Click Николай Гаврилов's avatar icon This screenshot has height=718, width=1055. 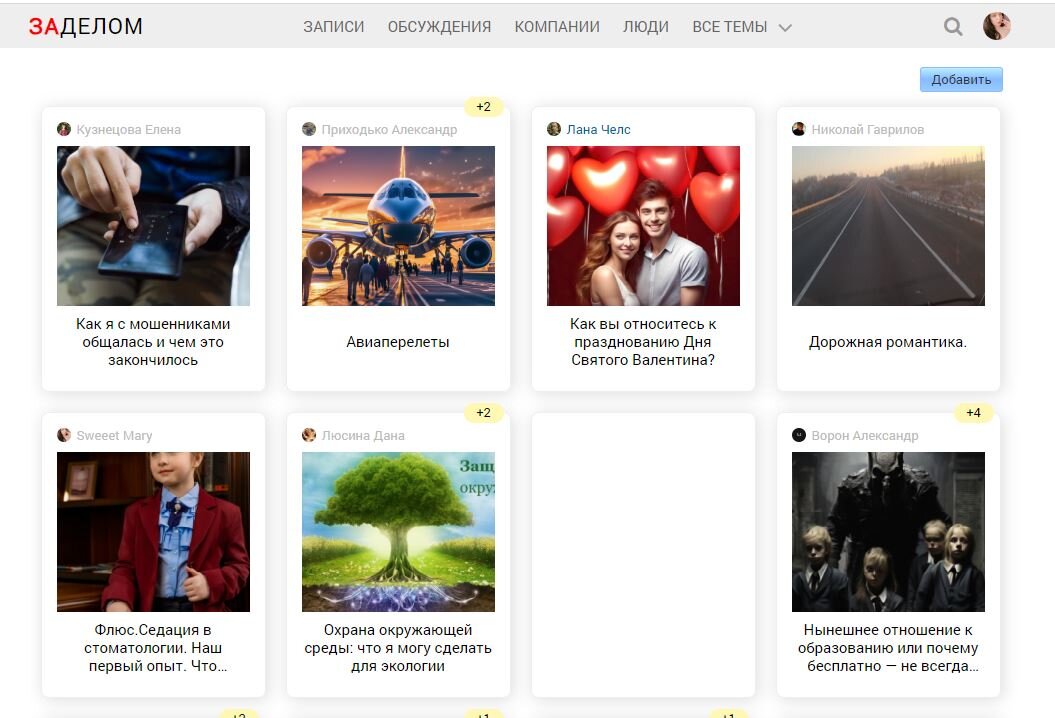click(798, 129)
